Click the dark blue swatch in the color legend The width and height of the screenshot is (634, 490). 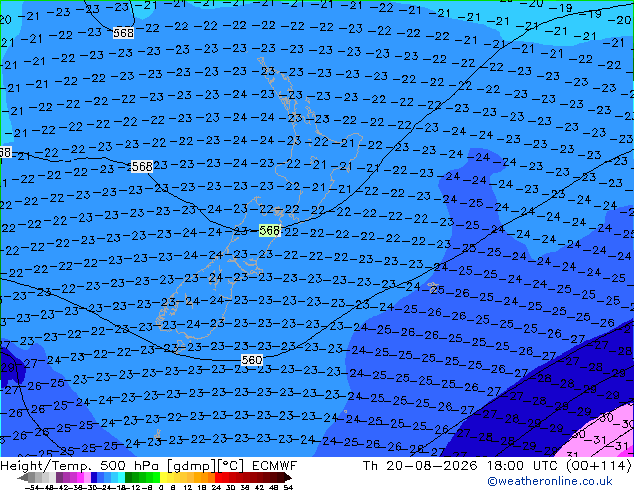[94, 477]
